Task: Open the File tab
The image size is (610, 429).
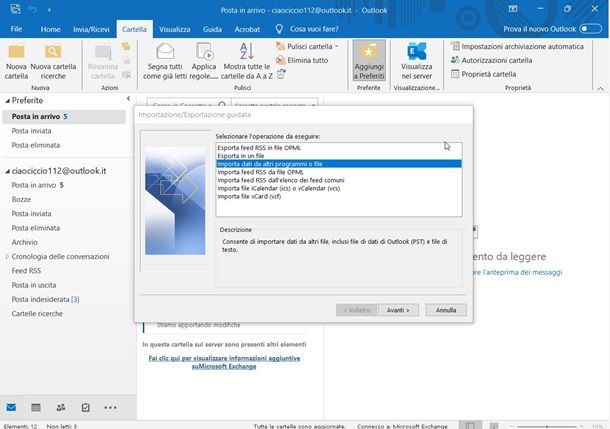Action: [x=16, y=29]
